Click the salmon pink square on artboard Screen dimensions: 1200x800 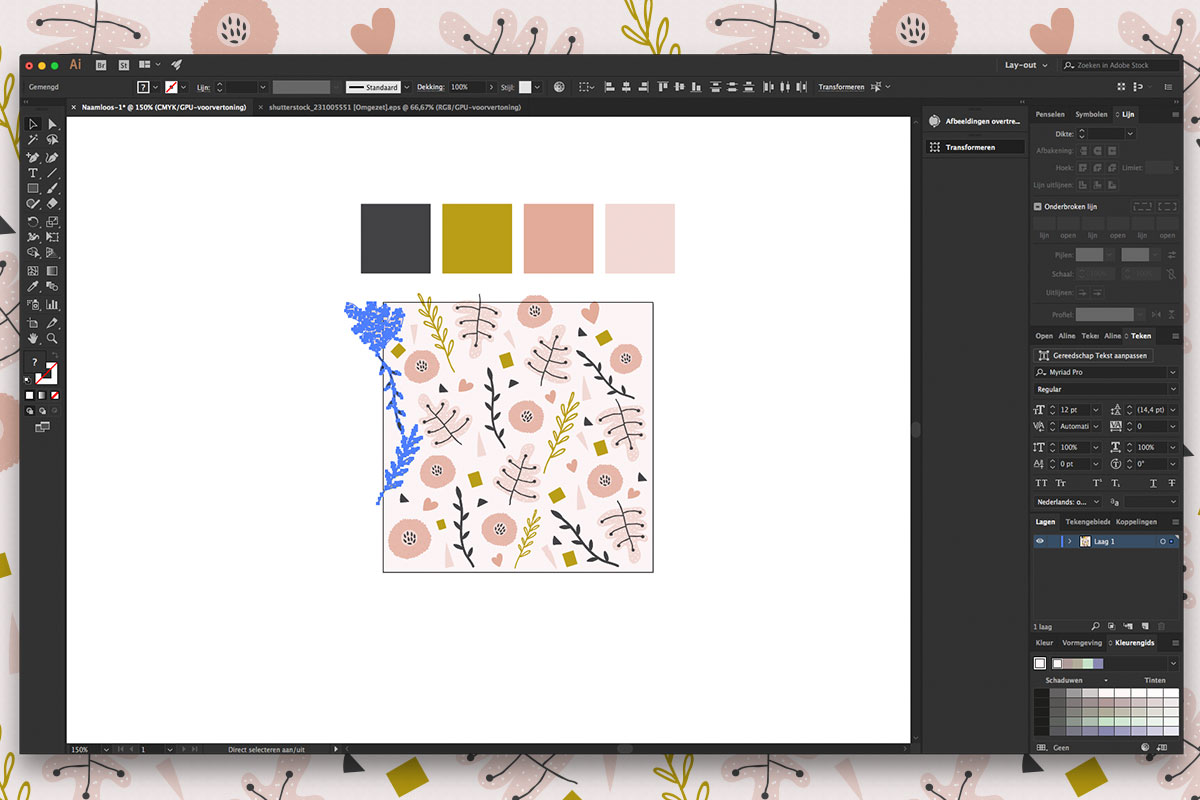pos(559,238)
